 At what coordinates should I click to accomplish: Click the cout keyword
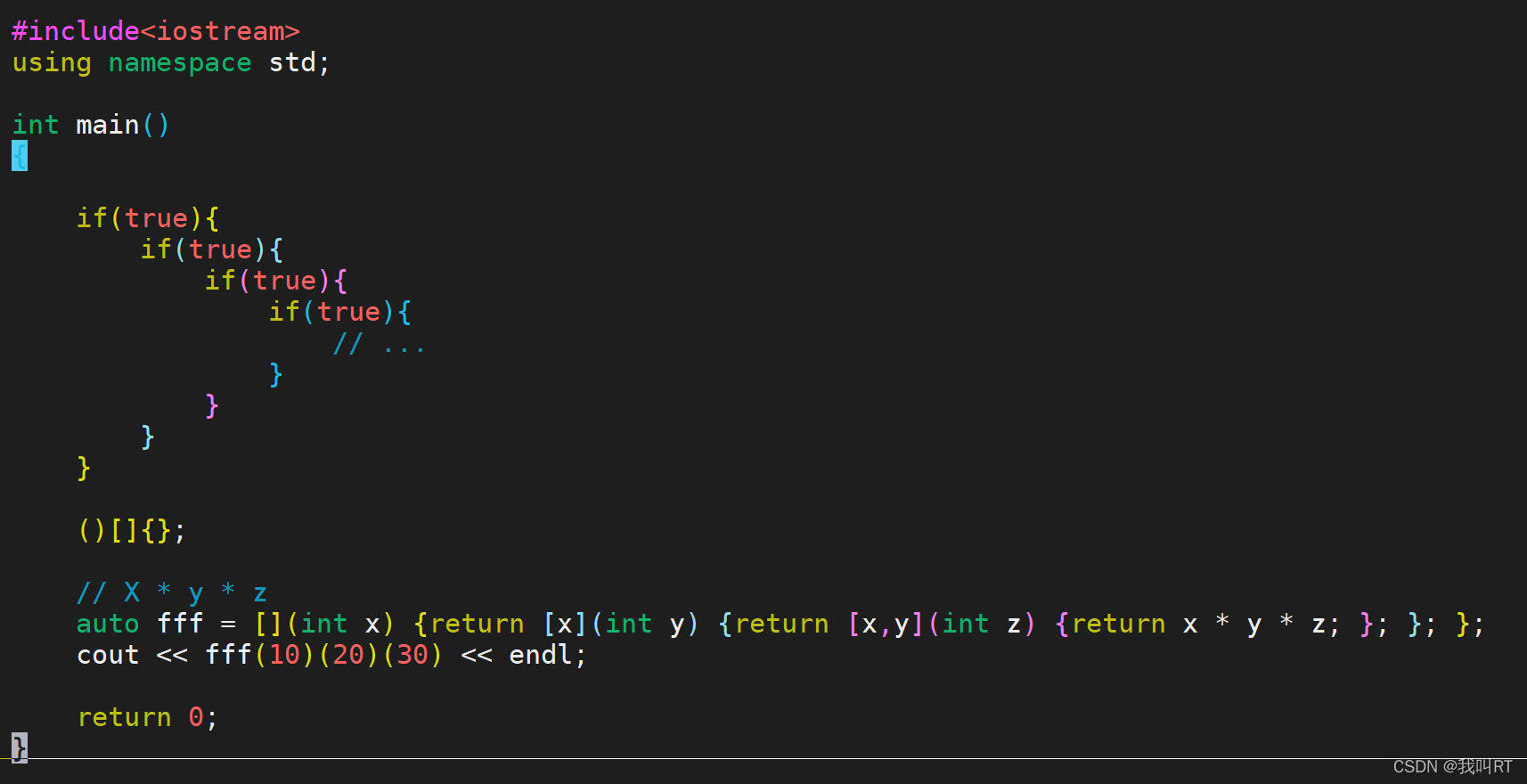tap(108, 655)
